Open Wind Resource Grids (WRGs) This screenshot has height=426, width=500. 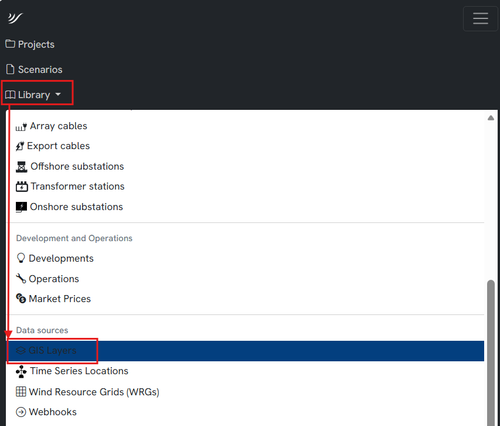(94, 392)
